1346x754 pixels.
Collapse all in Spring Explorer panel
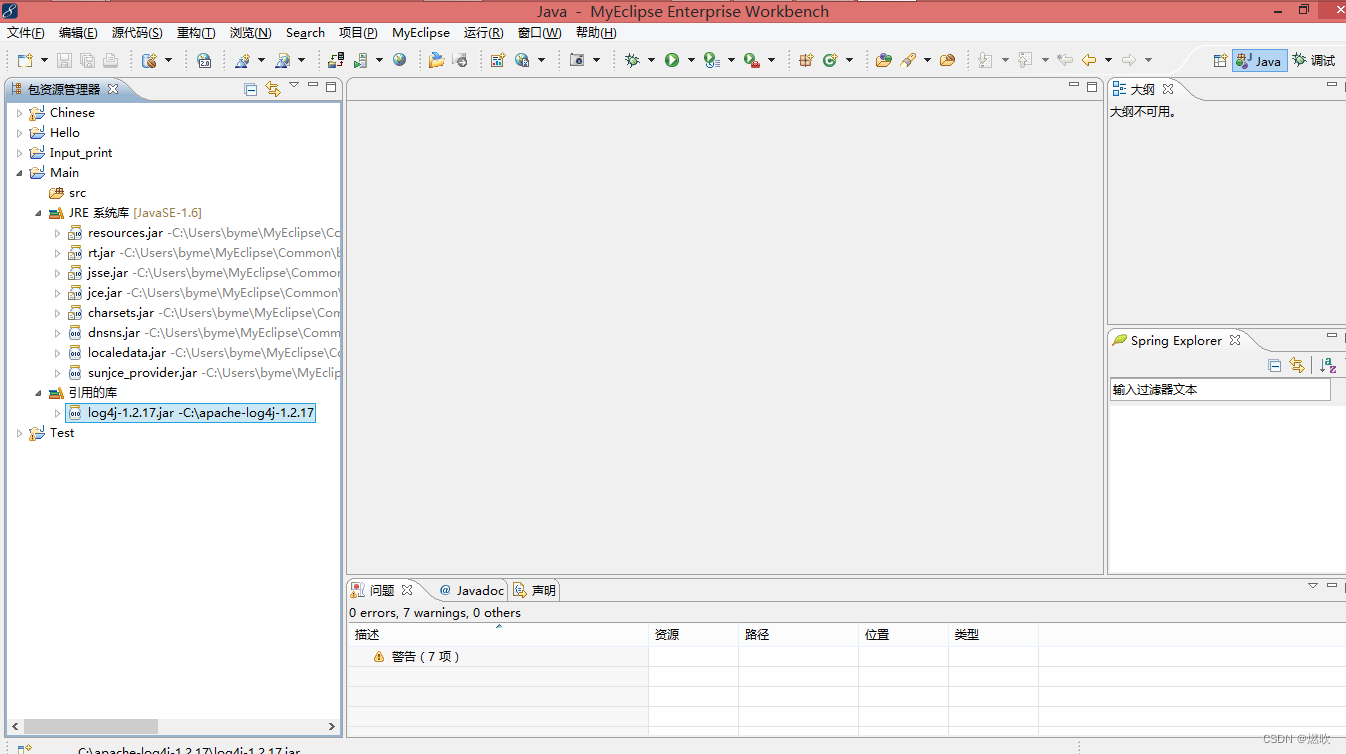[x=1274, y=365]
